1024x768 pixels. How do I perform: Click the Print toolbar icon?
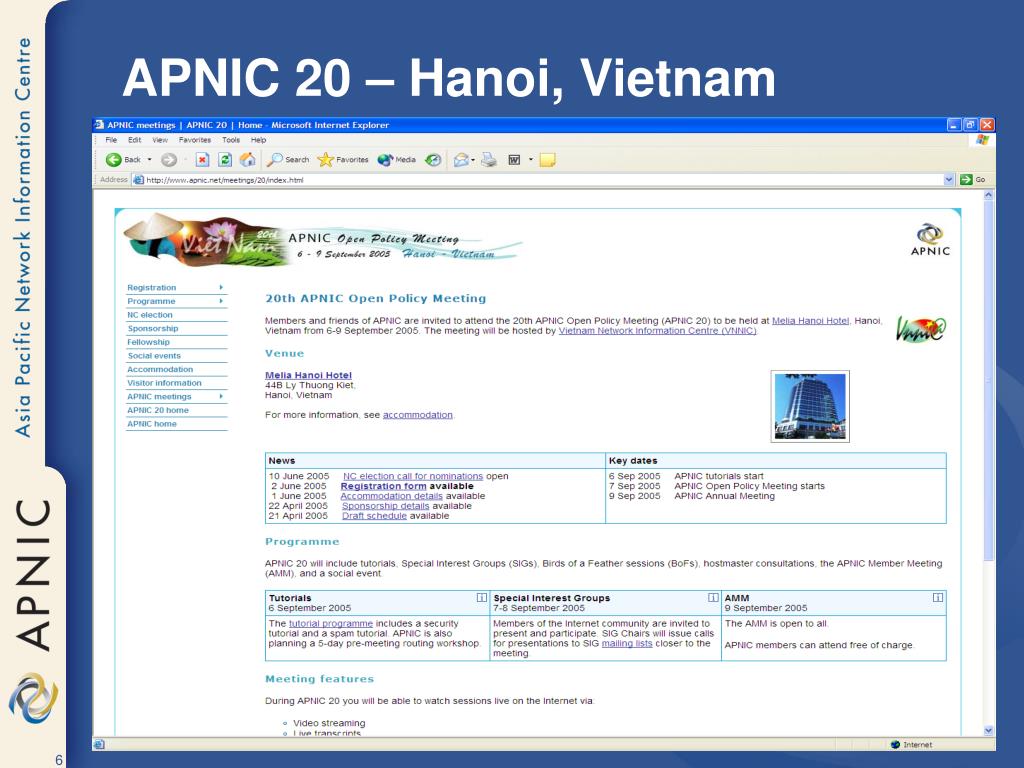(489, 159)
